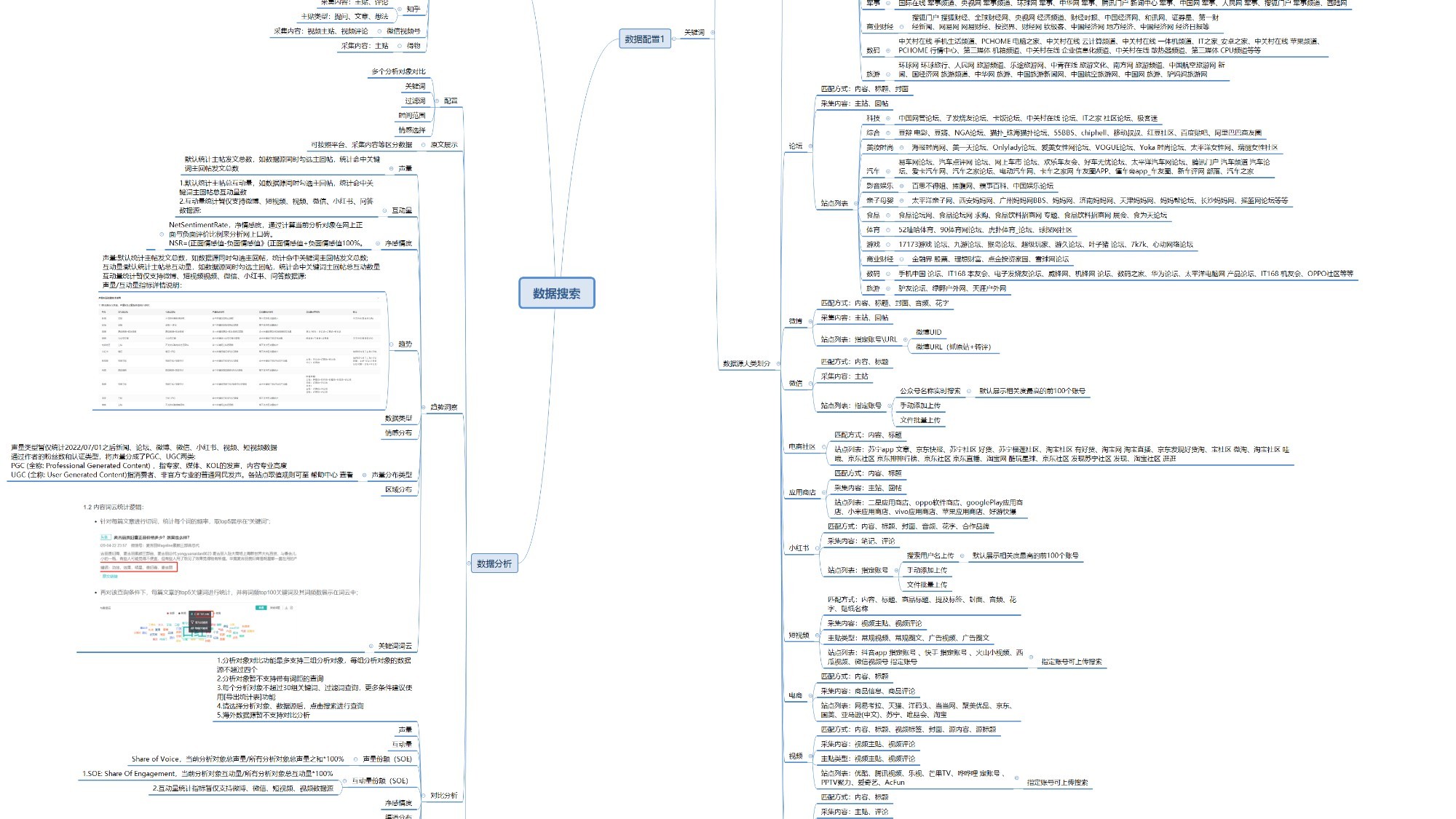Collapse the 小红书 node expander

tap(817, 548)
